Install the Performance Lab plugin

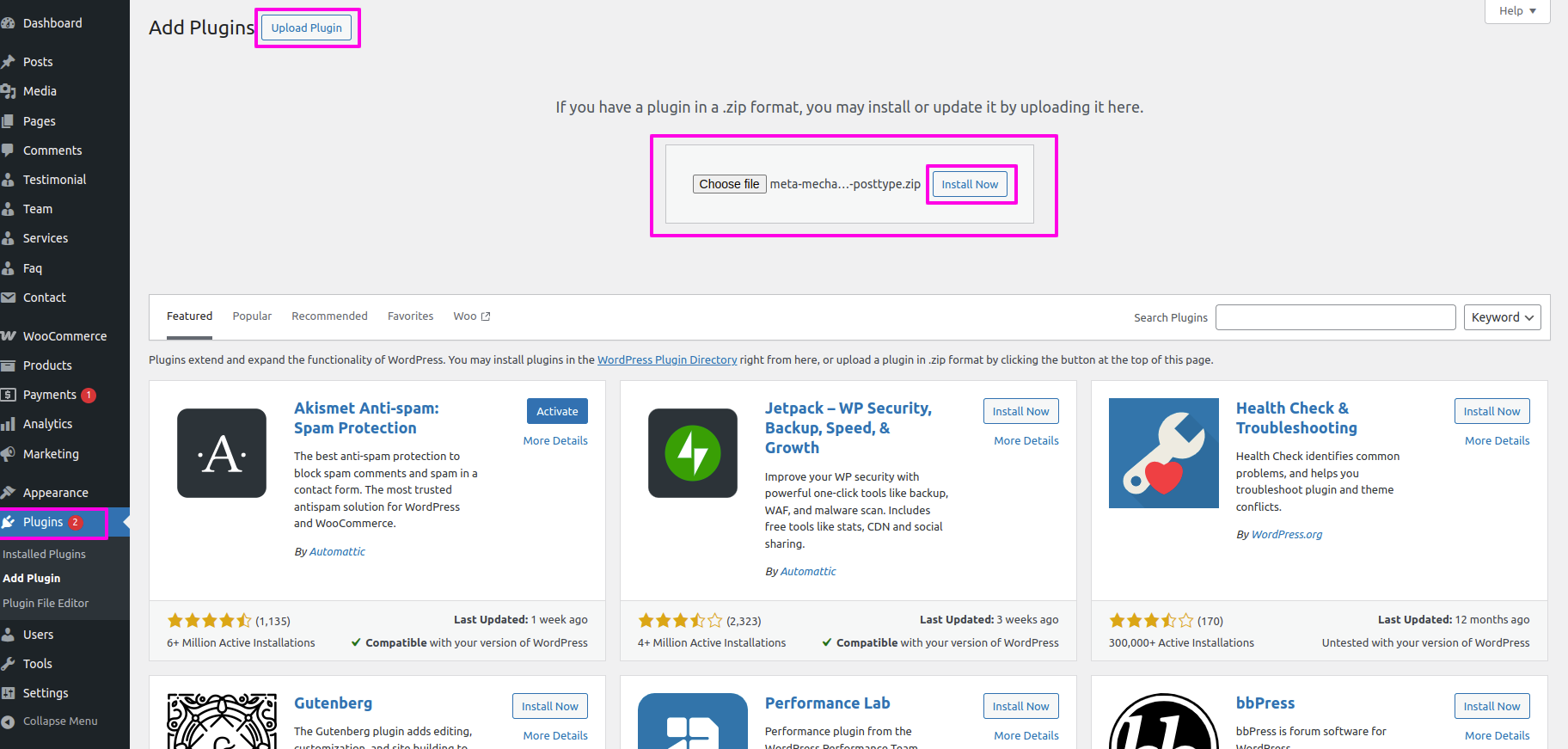click(1021, 706)
